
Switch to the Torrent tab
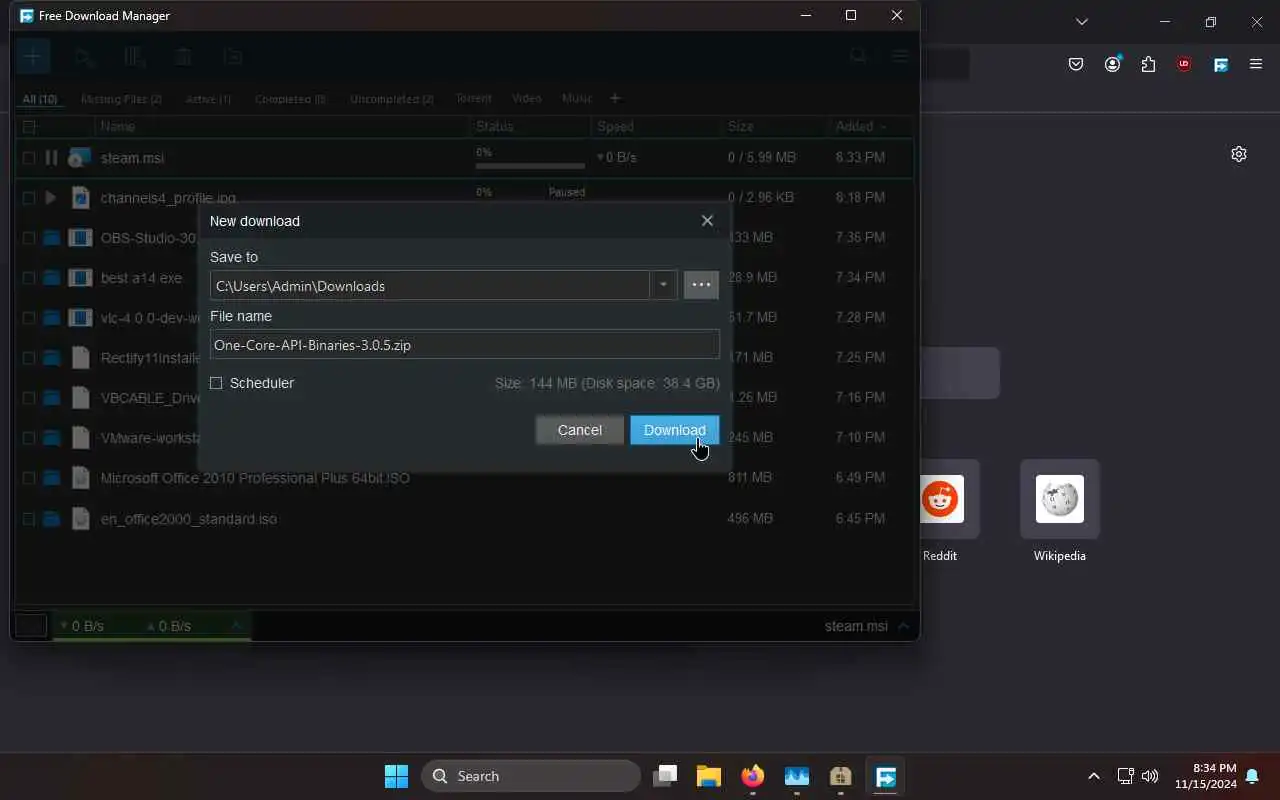(473, 99)
